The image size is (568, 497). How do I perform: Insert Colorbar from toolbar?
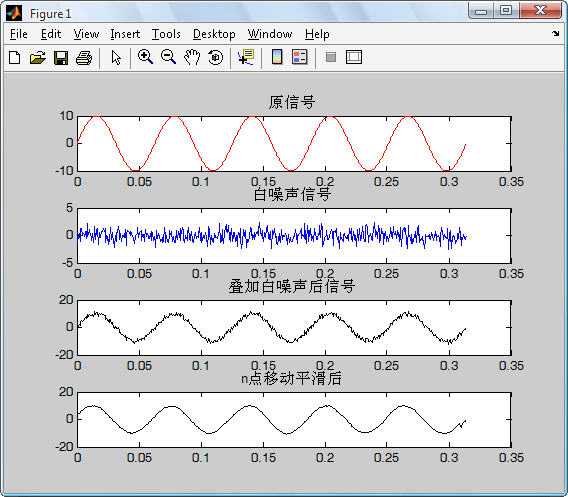(x=277, y=57)
